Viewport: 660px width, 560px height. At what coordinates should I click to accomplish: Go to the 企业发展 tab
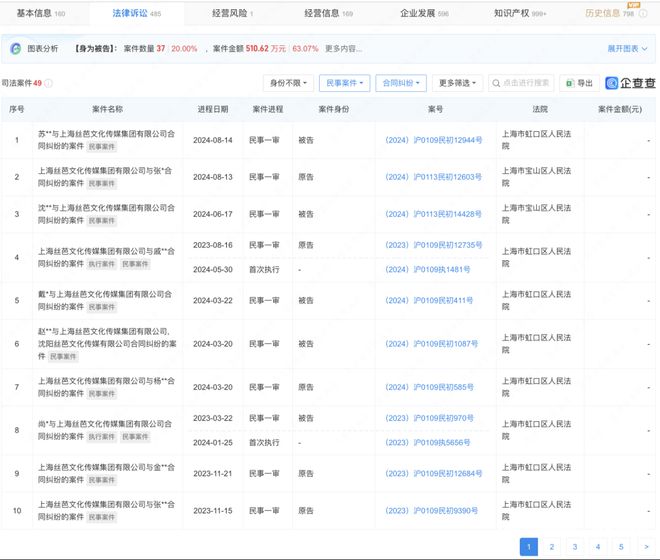424,13
